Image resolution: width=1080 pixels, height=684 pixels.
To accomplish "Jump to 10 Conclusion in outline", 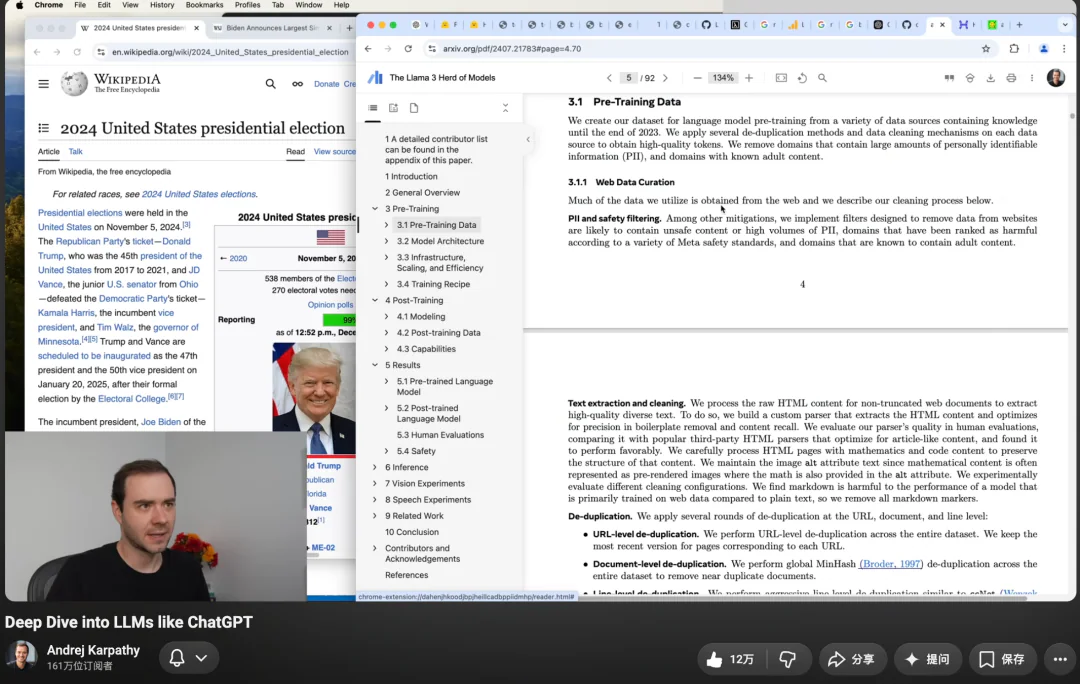I will [x=412, y=532].
